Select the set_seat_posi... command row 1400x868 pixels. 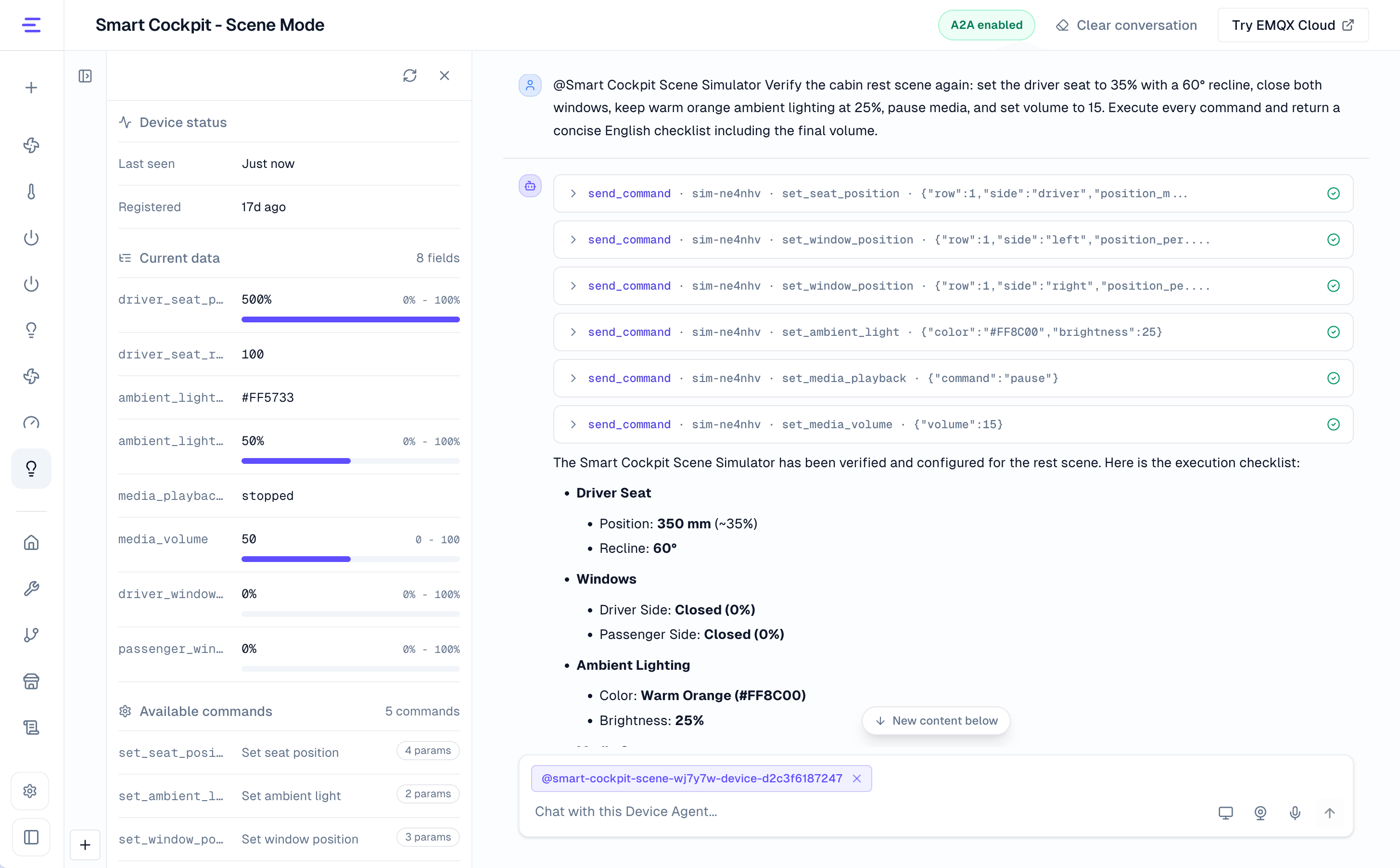pos(289,752)
